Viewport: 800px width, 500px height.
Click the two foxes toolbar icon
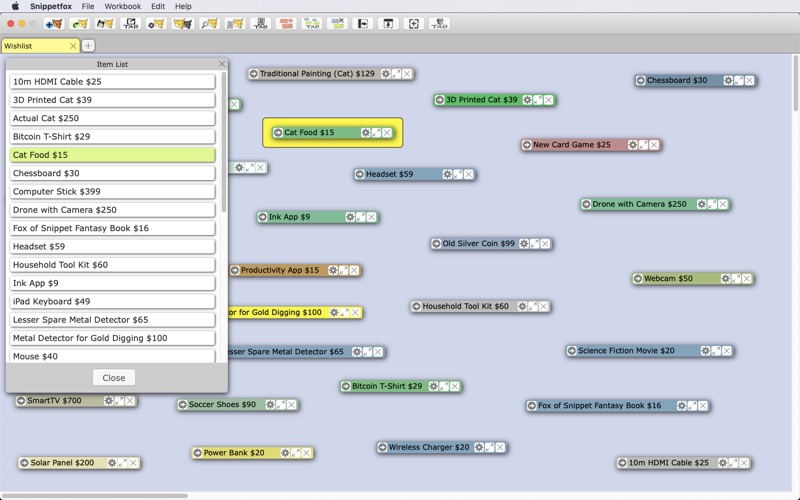click(183, 23)
